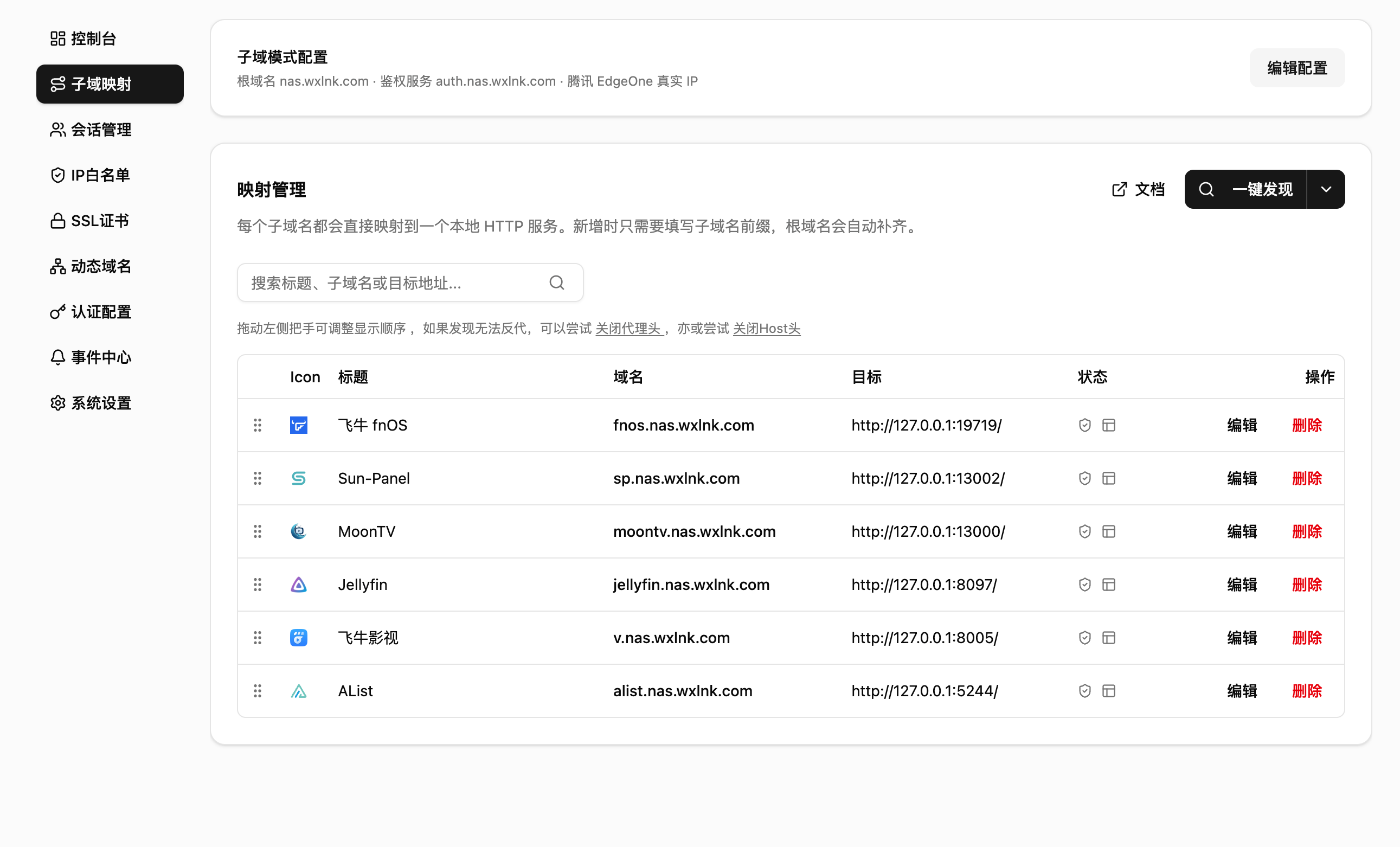Screen dimensions: 1400x847
Task: Click the 关闭Host头 link
Action: coord(766,329)
